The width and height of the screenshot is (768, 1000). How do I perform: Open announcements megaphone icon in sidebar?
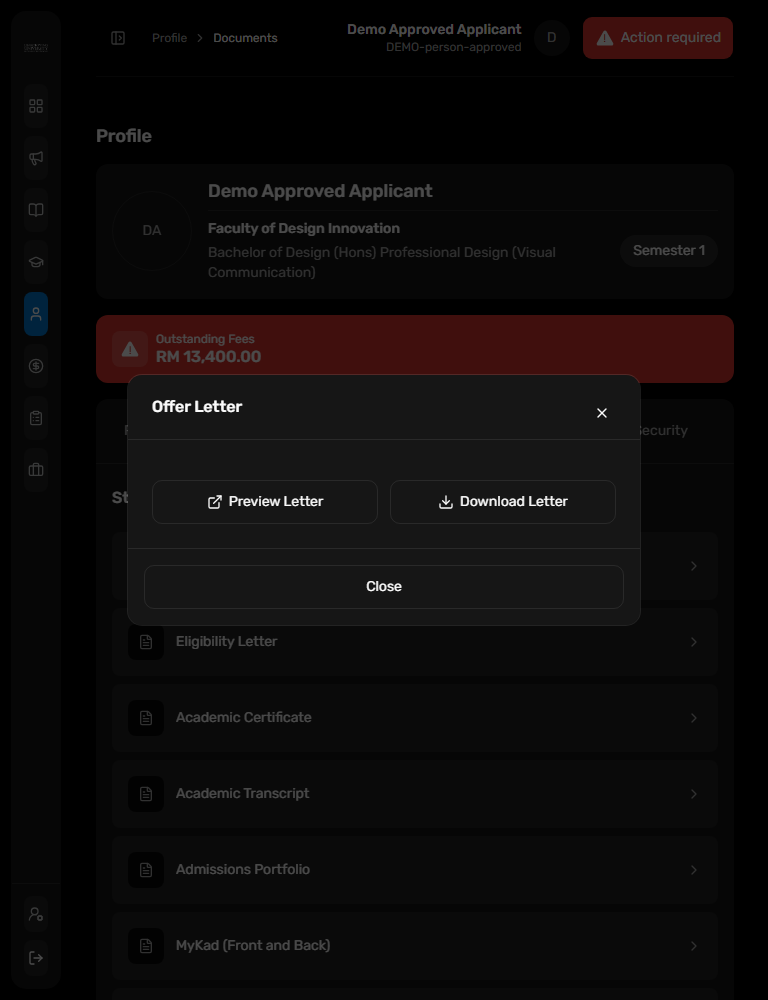click(x=36, y=158)
